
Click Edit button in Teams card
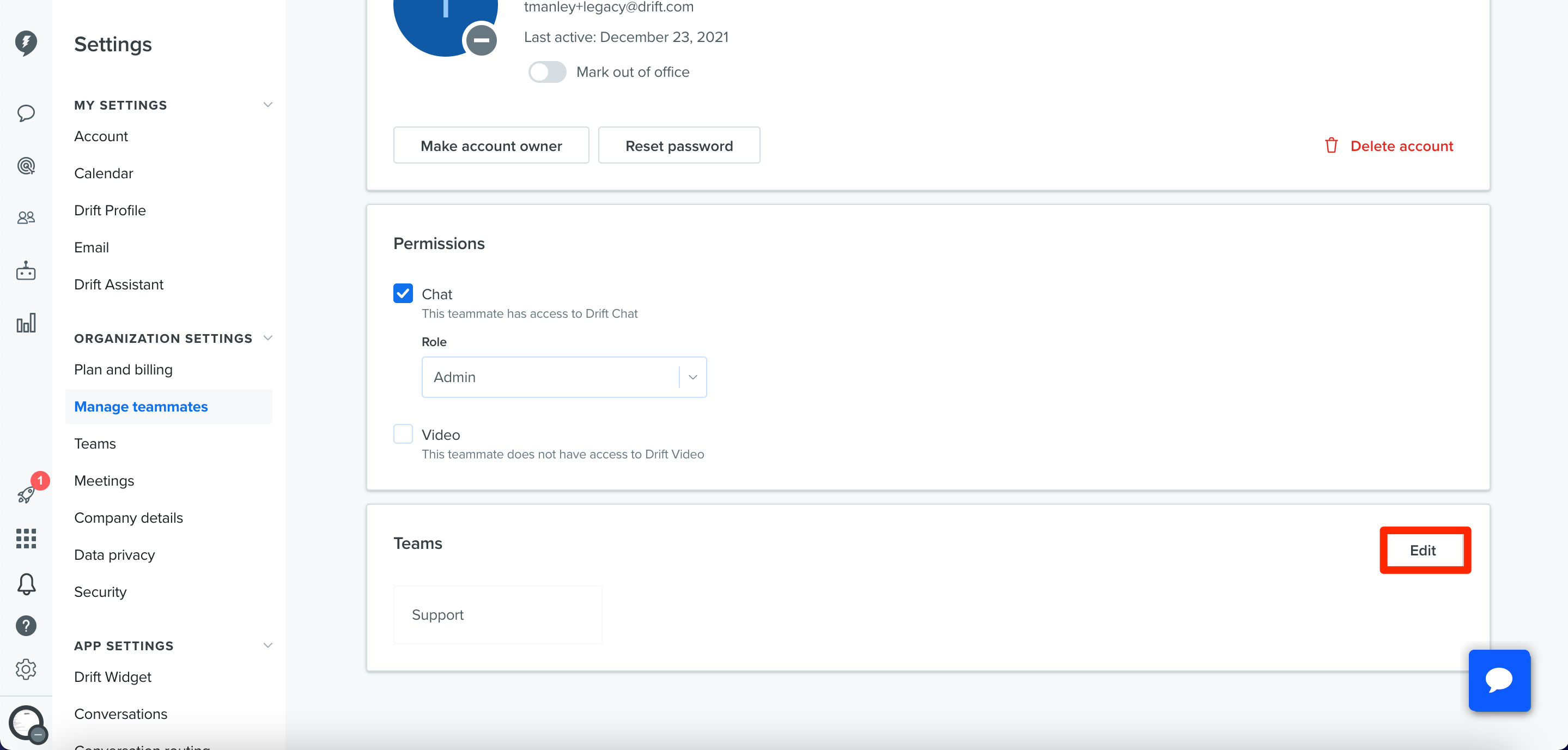coord(1424,551)
